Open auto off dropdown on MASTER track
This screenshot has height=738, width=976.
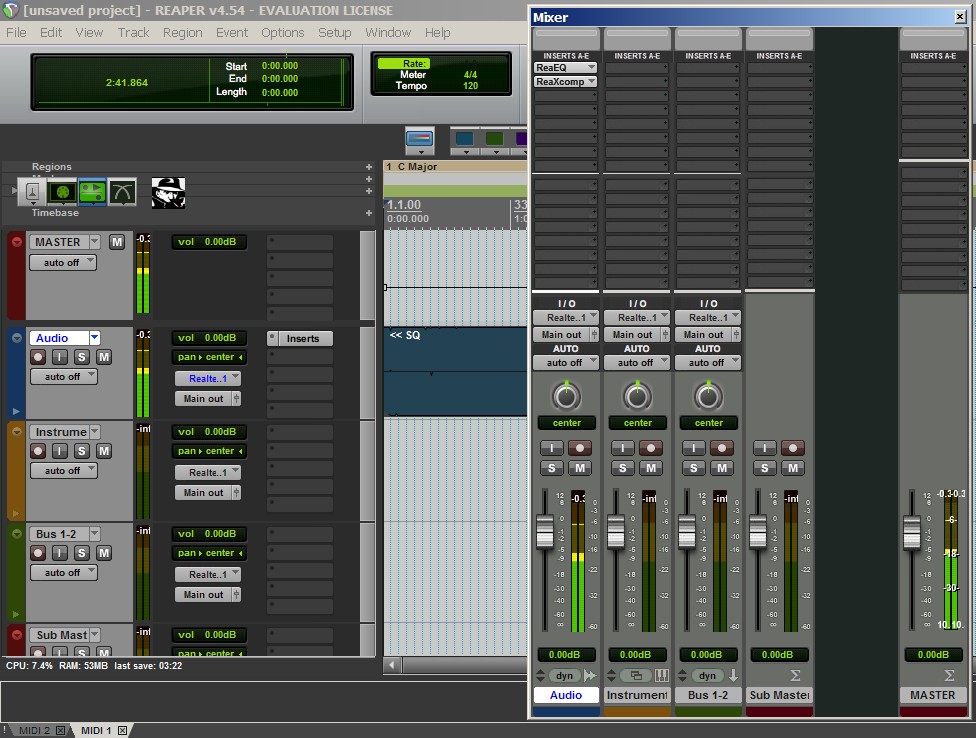point(62,262)
